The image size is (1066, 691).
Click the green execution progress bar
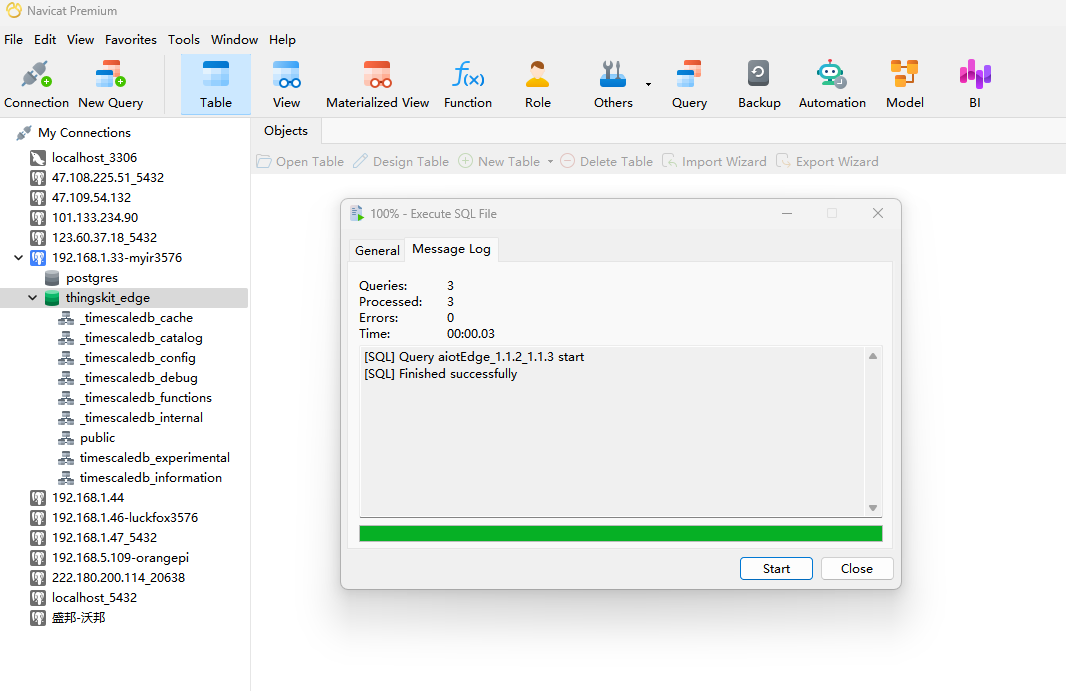tap(621, 533)
